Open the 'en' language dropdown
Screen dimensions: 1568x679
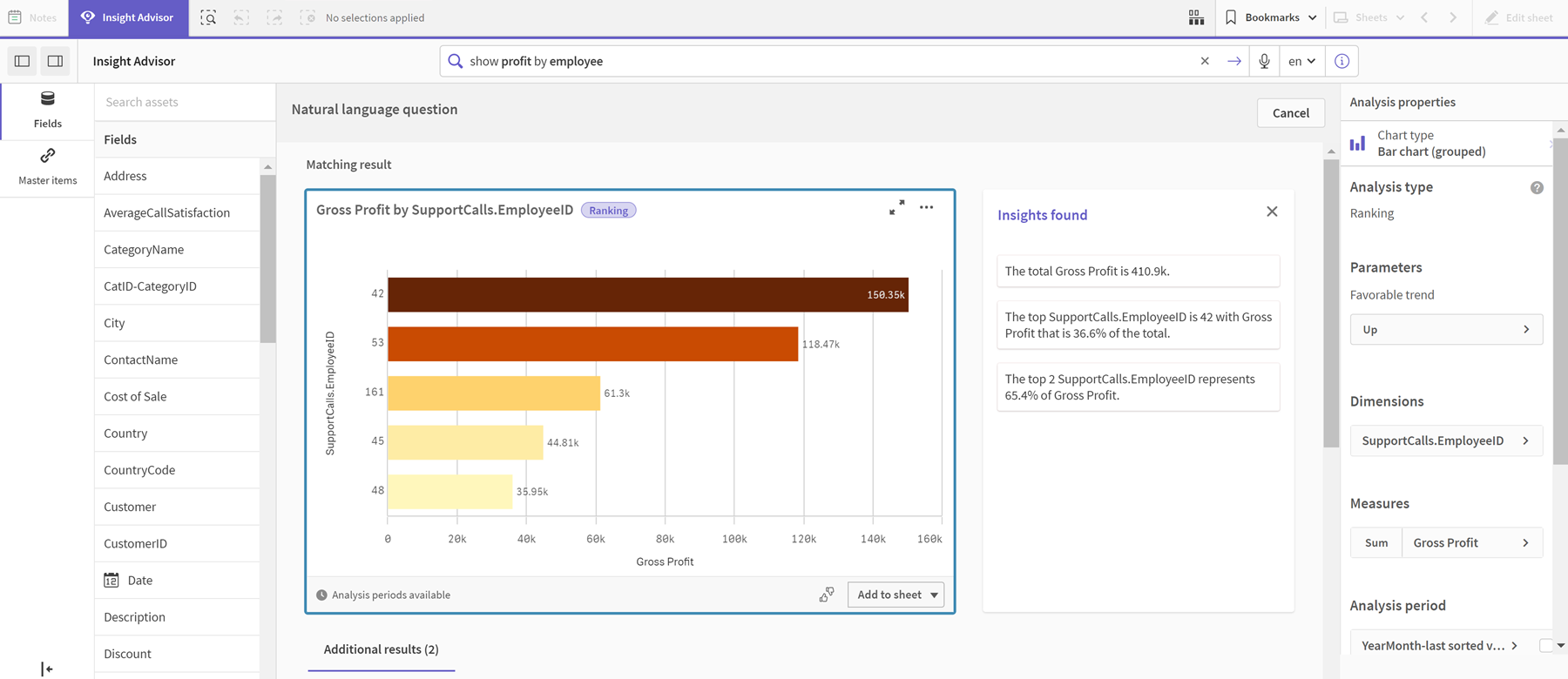1301,61
